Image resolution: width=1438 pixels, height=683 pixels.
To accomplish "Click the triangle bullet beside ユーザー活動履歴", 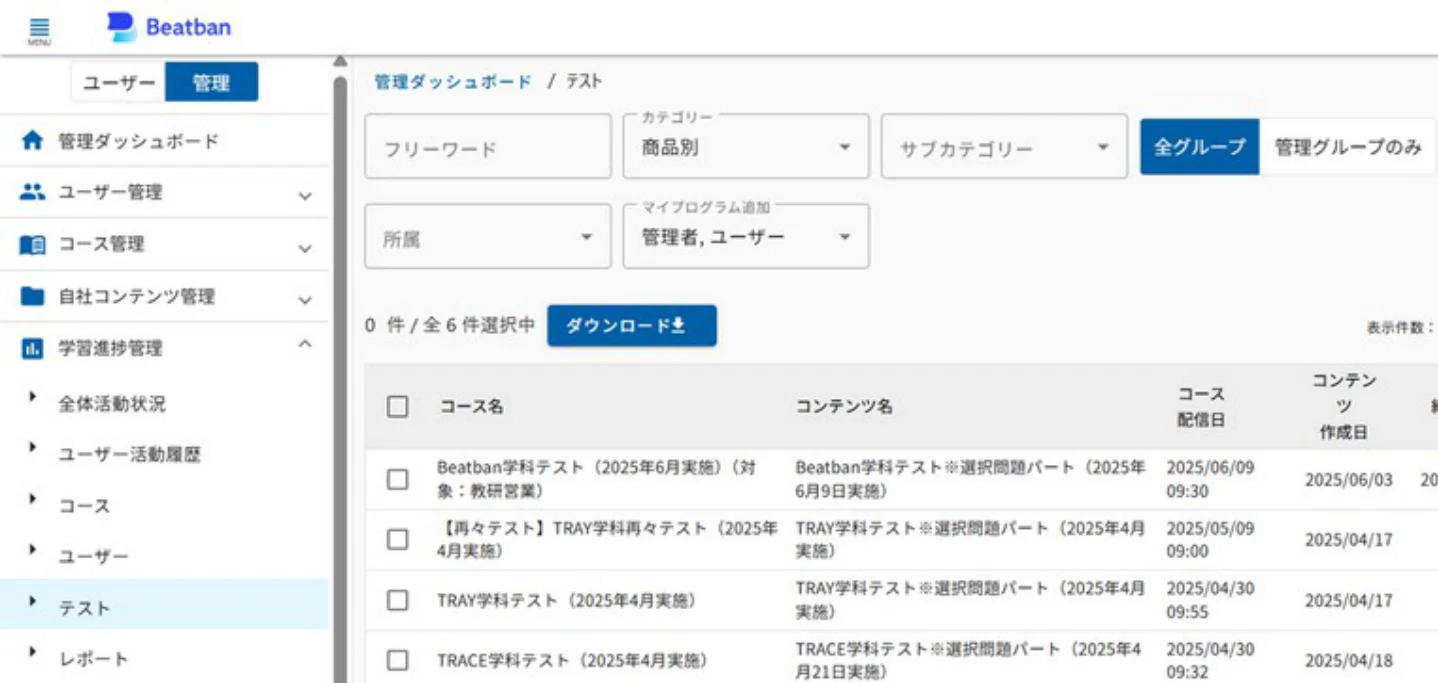I will pyautogui.click(x=33, y=448).
